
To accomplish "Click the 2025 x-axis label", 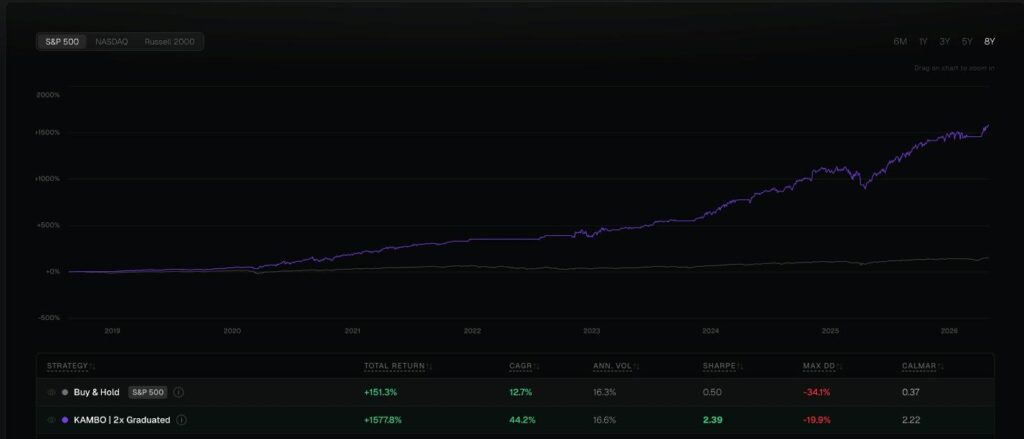I will tap(830, 331).
